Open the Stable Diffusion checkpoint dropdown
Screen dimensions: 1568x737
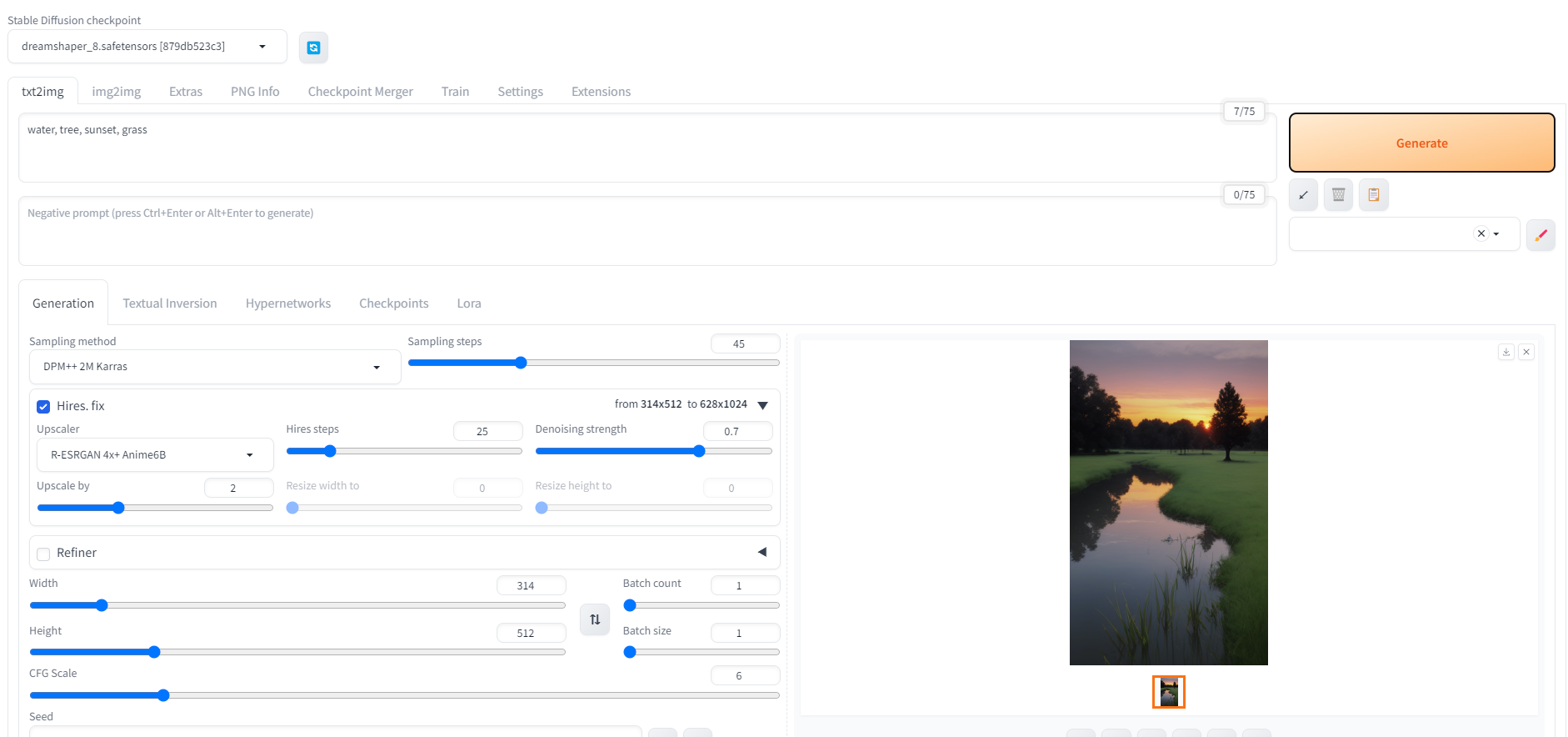click(147, 47)
